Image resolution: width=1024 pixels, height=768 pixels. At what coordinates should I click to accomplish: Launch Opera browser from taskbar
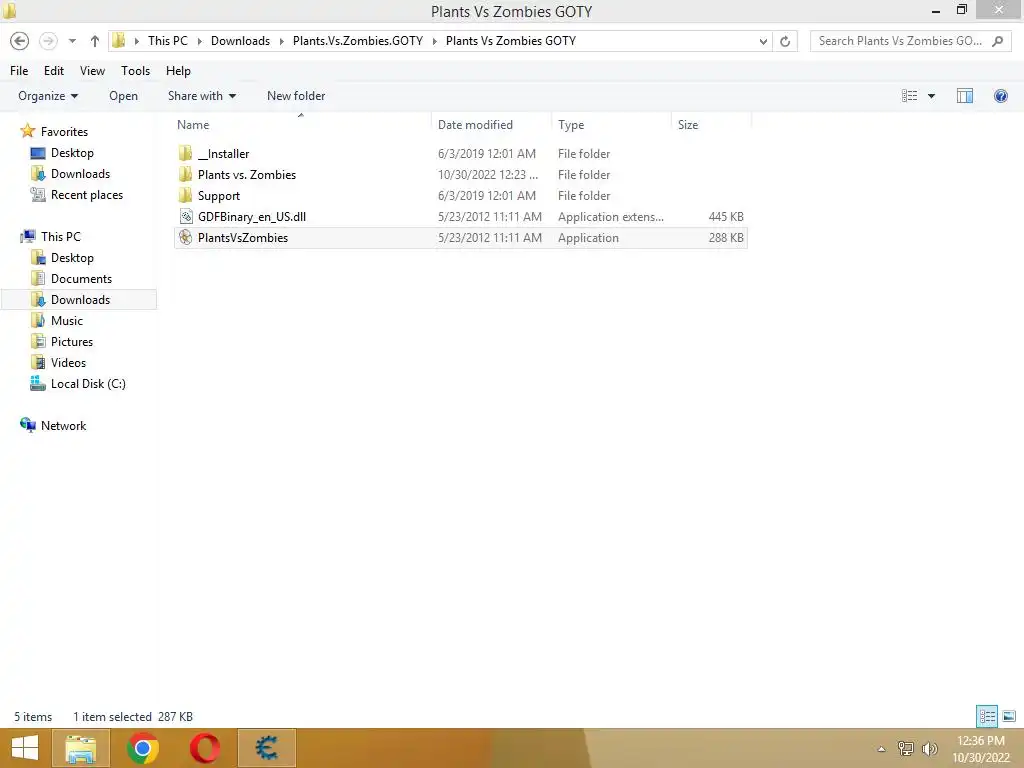tap(205, 748)
